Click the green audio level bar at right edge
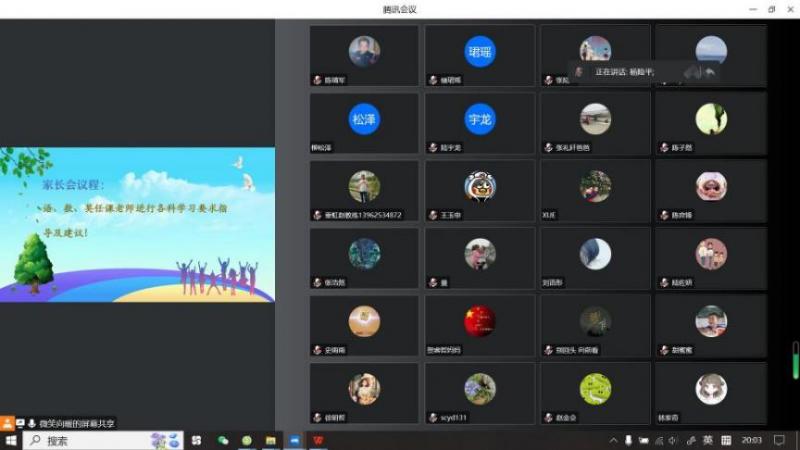This screenshot has width=800, height=450. pos(795,361)
